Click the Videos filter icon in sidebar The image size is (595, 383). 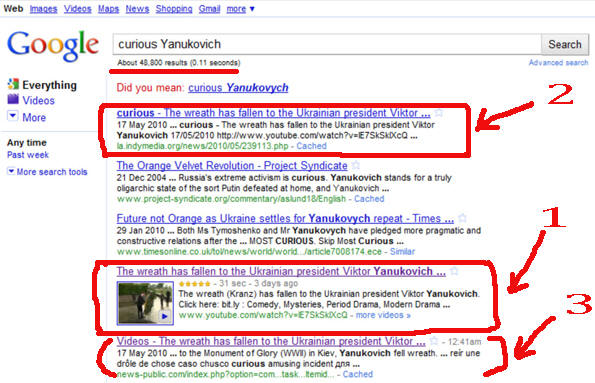[13, 99]
